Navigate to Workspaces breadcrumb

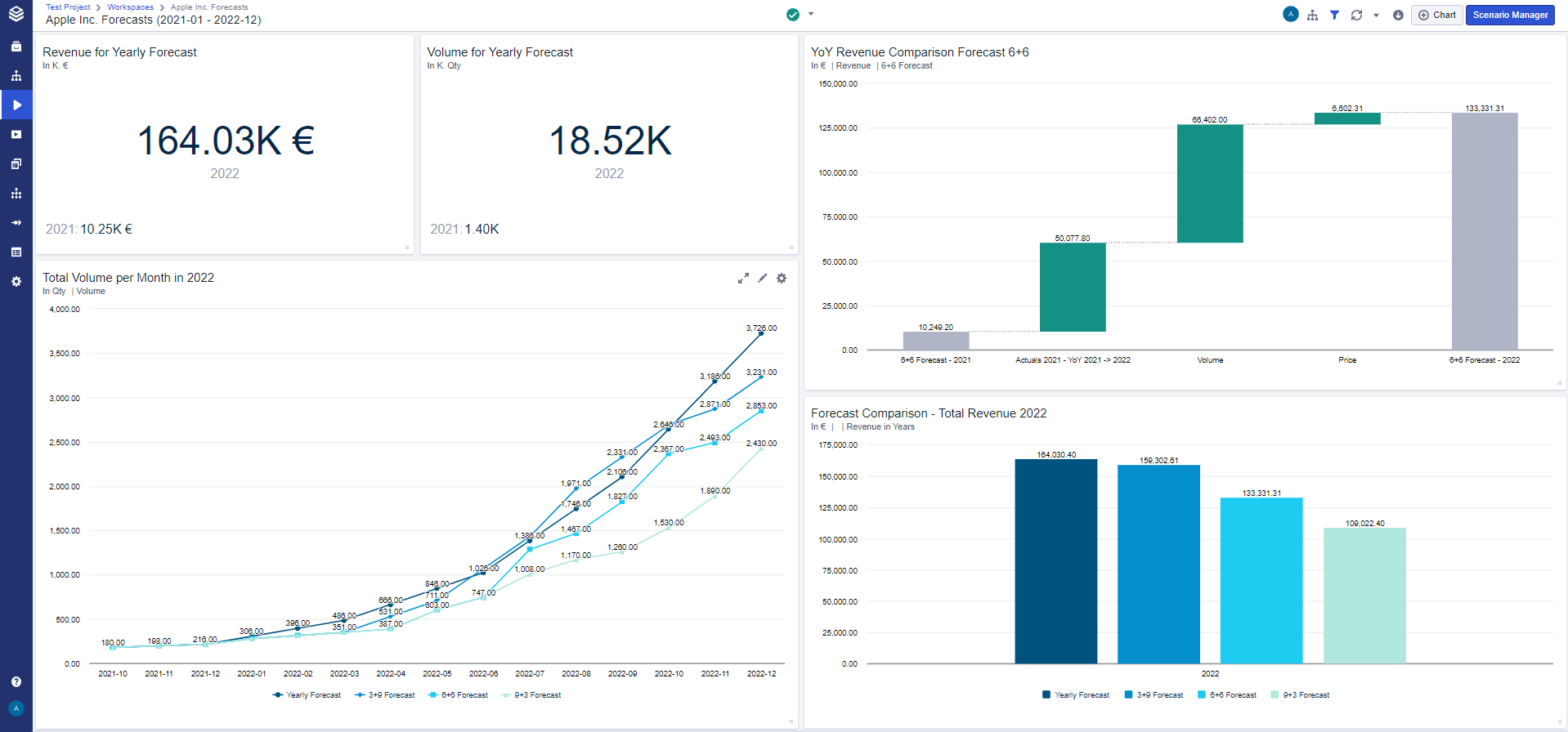coord(130,7)
